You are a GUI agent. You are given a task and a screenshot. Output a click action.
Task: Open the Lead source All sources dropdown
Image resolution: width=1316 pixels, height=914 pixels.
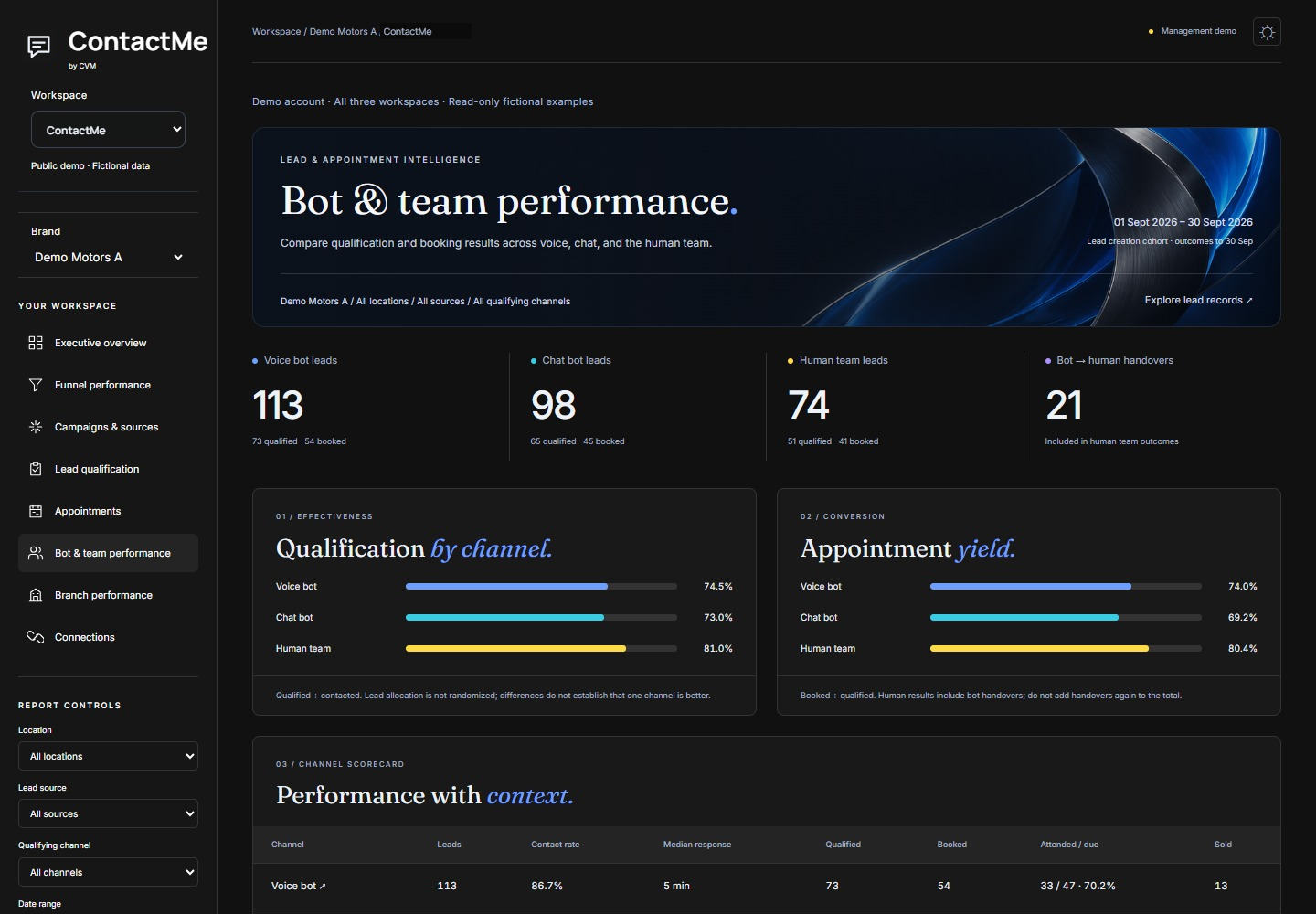tap(108, 813)
